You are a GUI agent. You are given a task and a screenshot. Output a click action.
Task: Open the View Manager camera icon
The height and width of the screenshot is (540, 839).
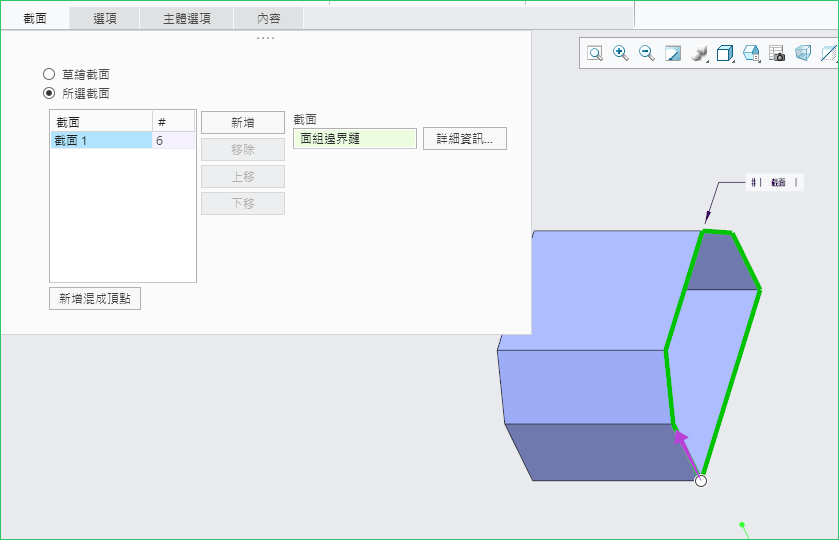tap(777, 54)
